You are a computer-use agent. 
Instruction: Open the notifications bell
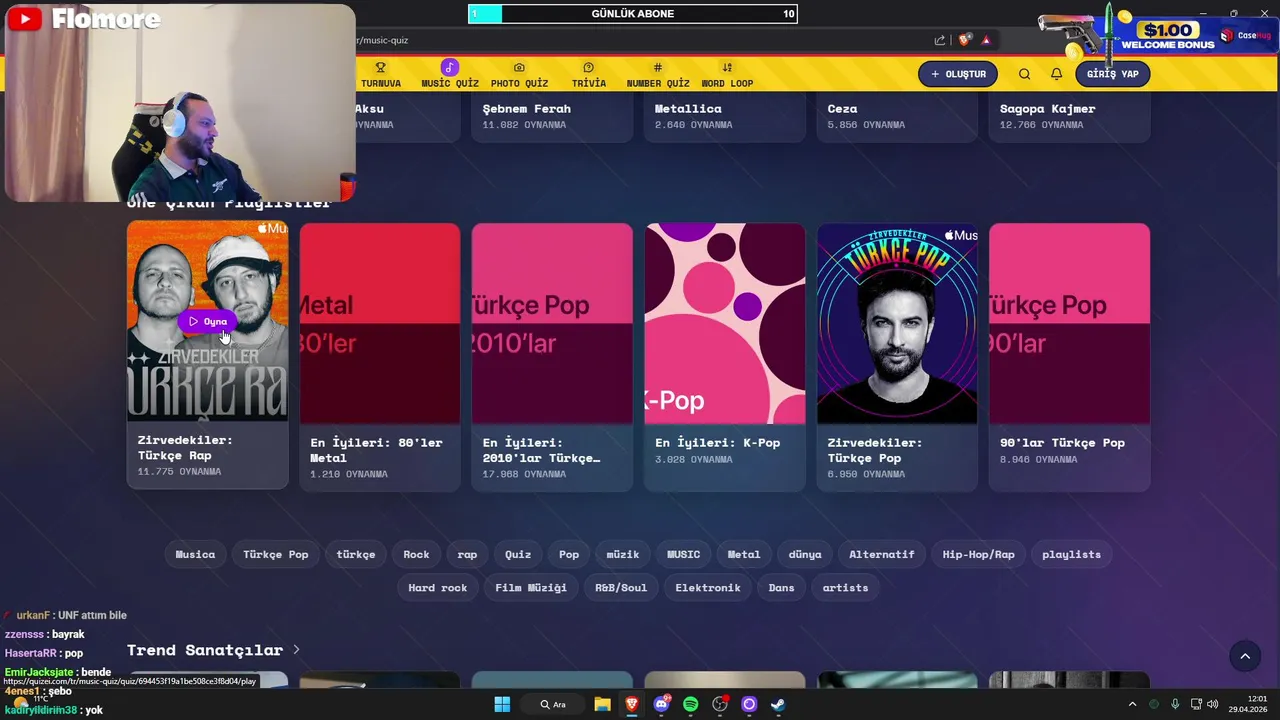1056,74
